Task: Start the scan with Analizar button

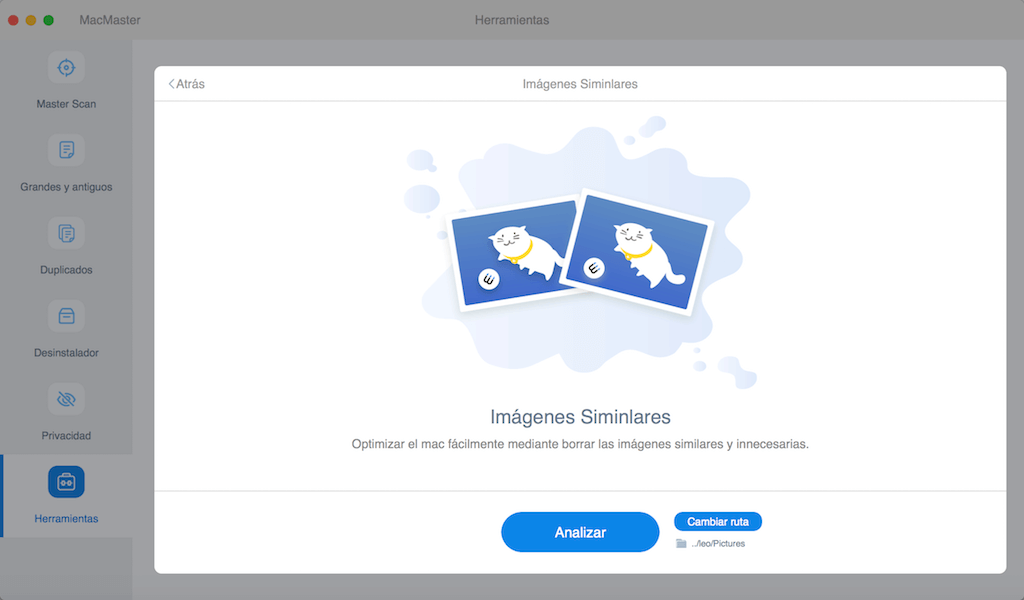Action: pos(580,532)
